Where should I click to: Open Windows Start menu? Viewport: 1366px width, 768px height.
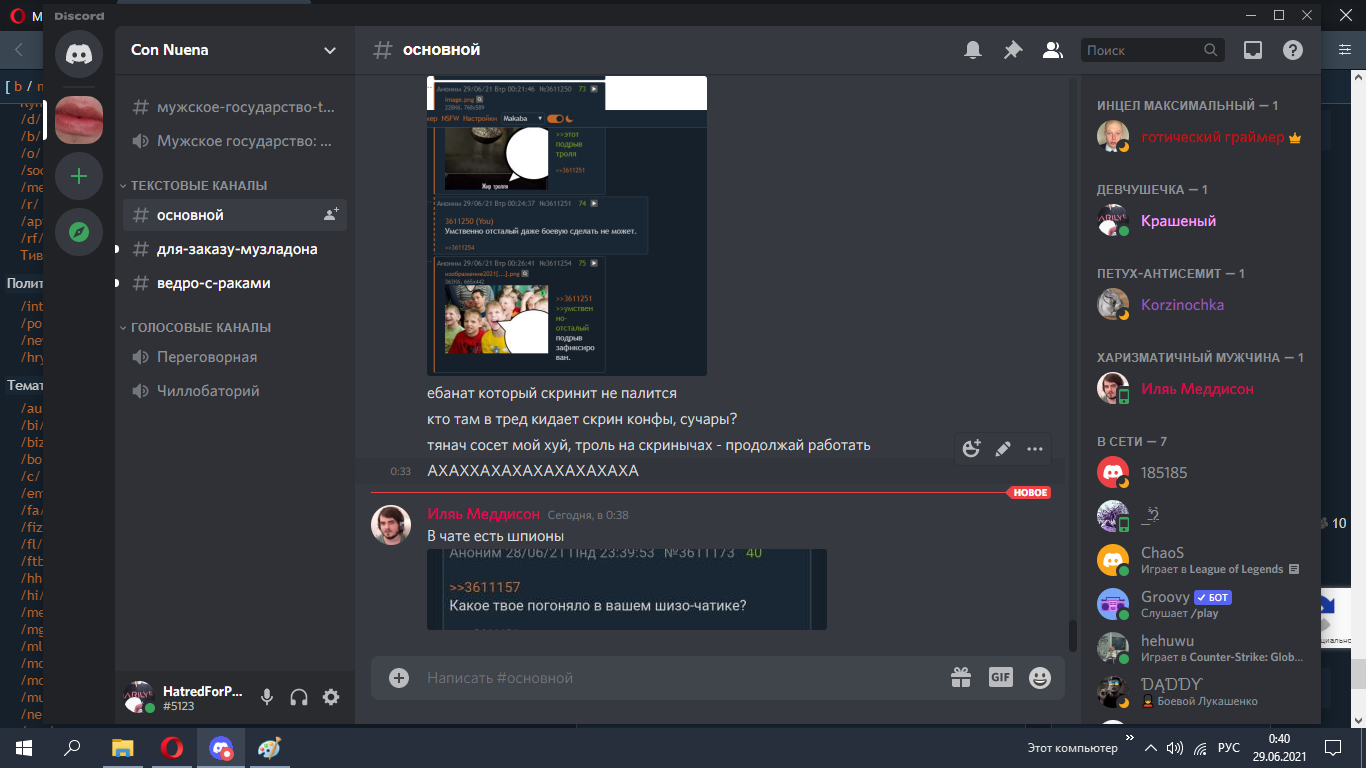(x=23, y=748)
